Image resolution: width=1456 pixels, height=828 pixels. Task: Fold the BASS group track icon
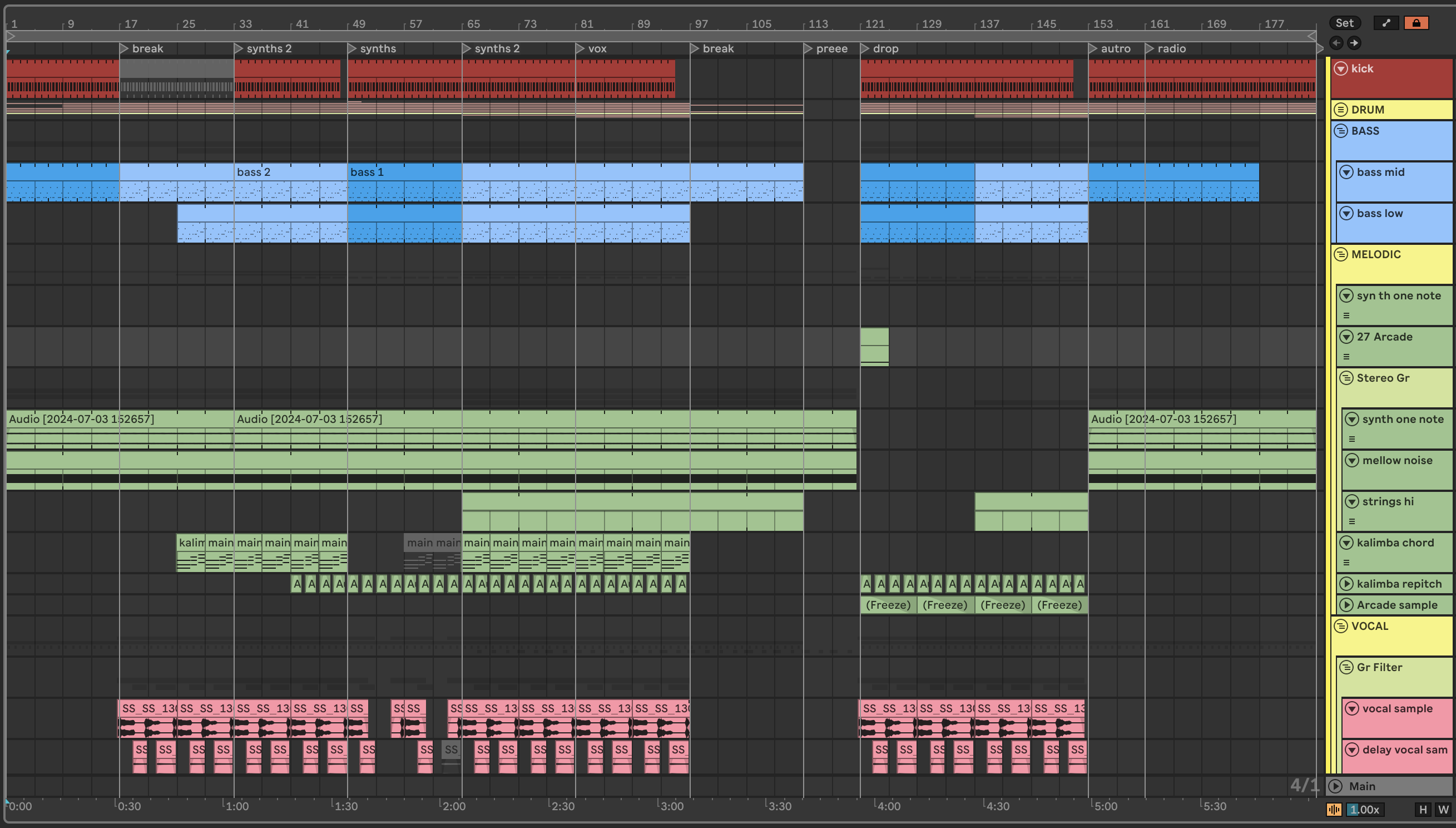[x=1341, y=131]
